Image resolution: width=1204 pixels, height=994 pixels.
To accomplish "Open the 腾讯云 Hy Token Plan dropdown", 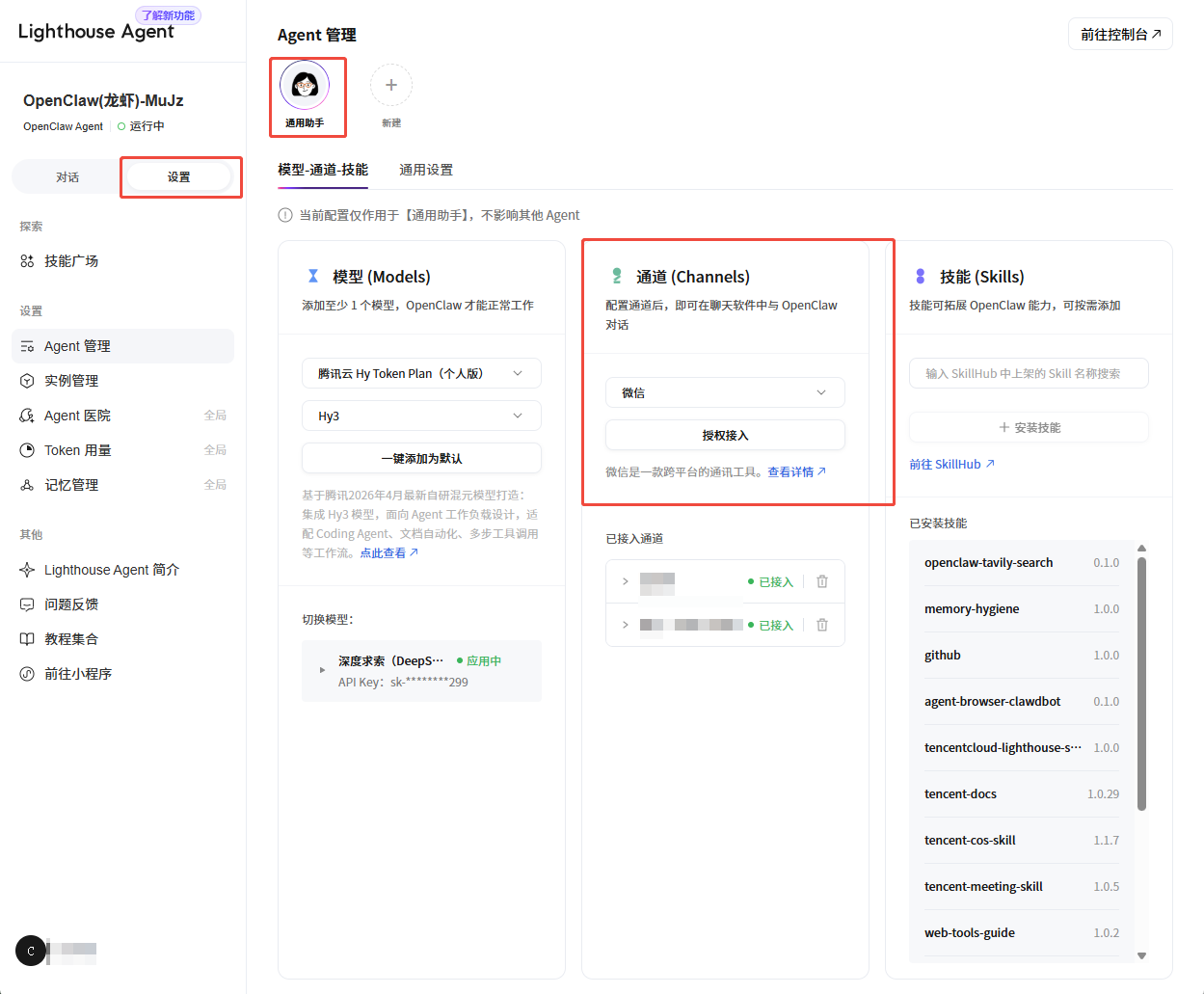I will pos(421,374).
